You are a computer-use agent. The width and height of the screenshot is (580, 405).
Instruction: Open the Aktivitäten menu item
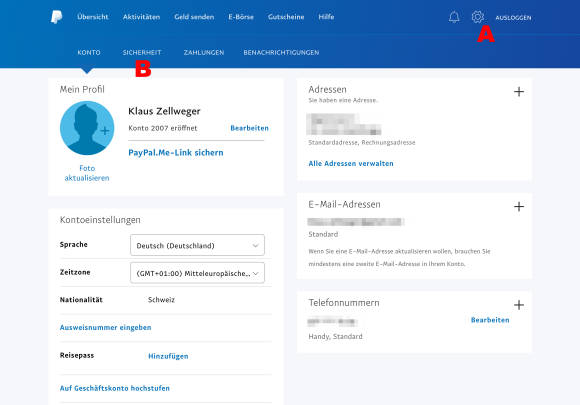(x=141, y=17)
